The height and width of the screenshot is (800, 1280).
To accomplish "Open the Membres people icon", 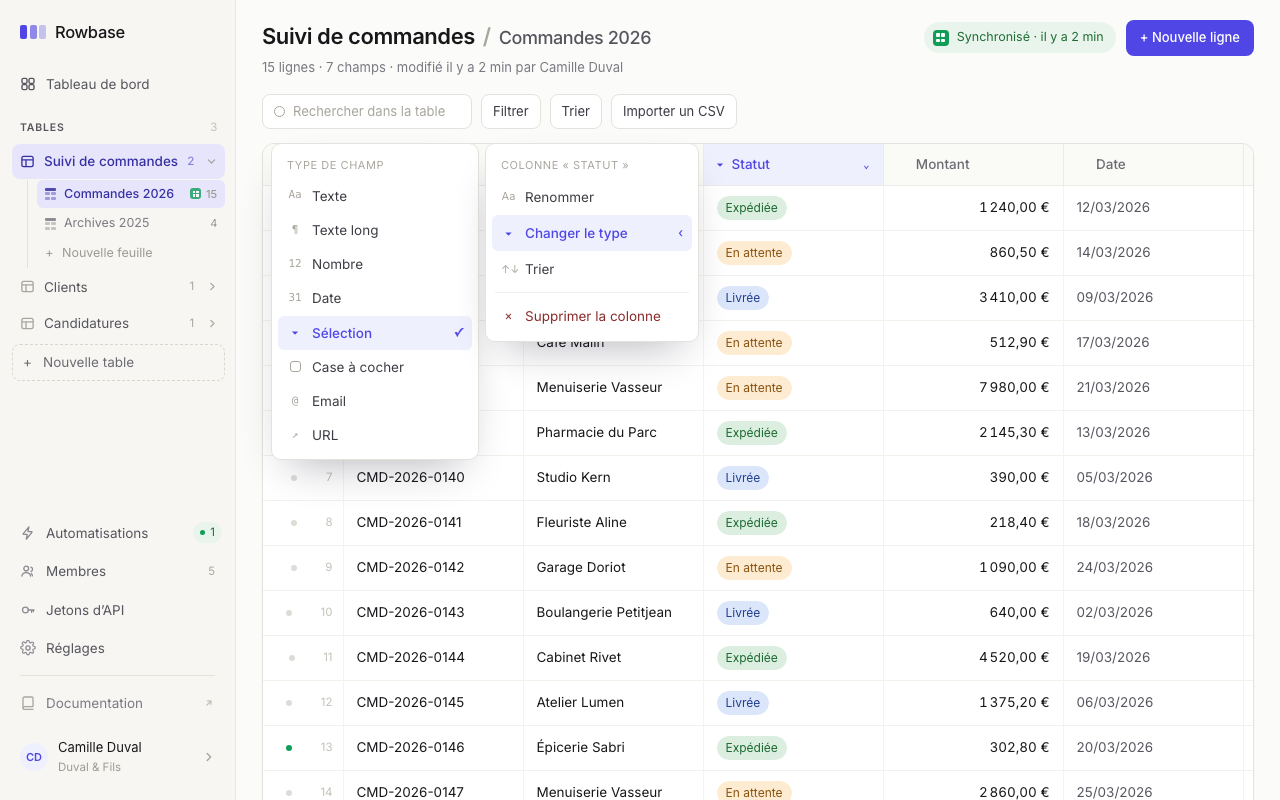I will coord(28,571).
